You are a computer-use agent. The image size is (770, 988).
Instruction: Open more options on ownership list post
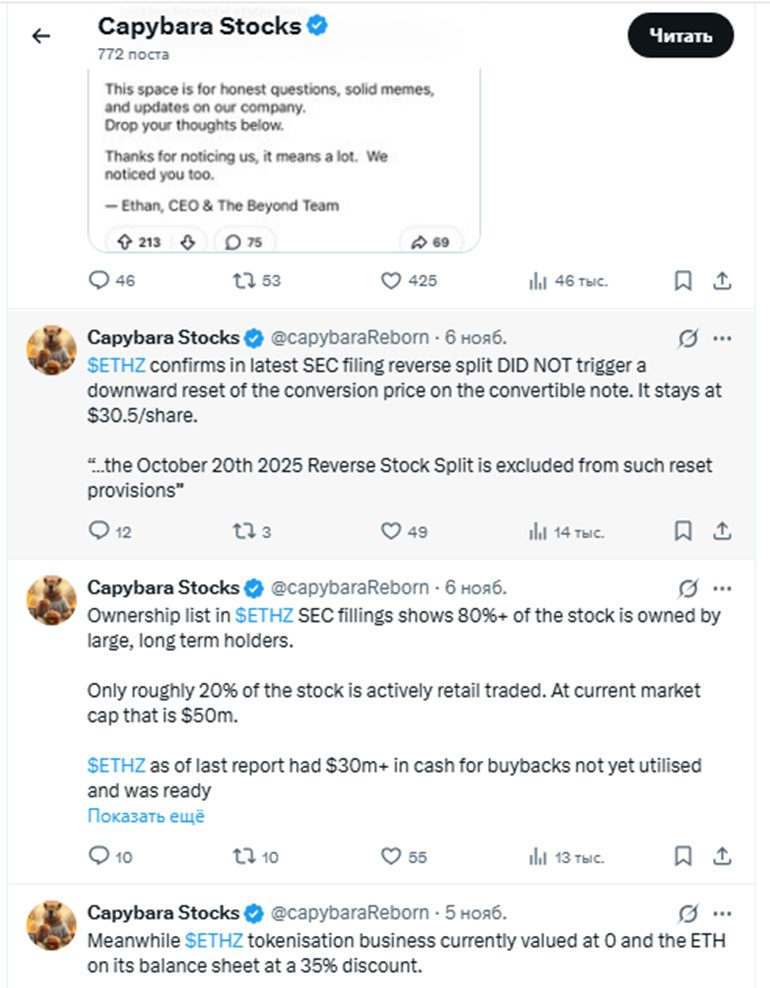722,588
